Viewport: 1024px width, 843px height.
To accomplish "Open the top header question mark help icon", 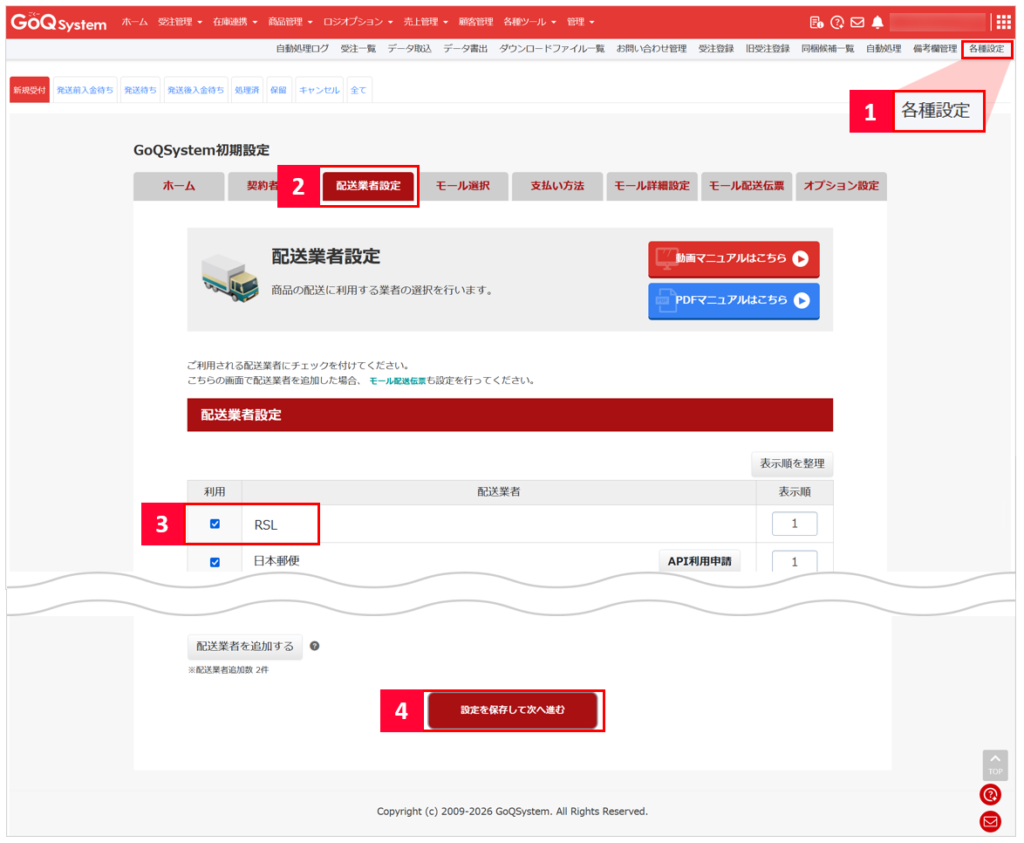I will pyautogui.click(x=837, y=22).
